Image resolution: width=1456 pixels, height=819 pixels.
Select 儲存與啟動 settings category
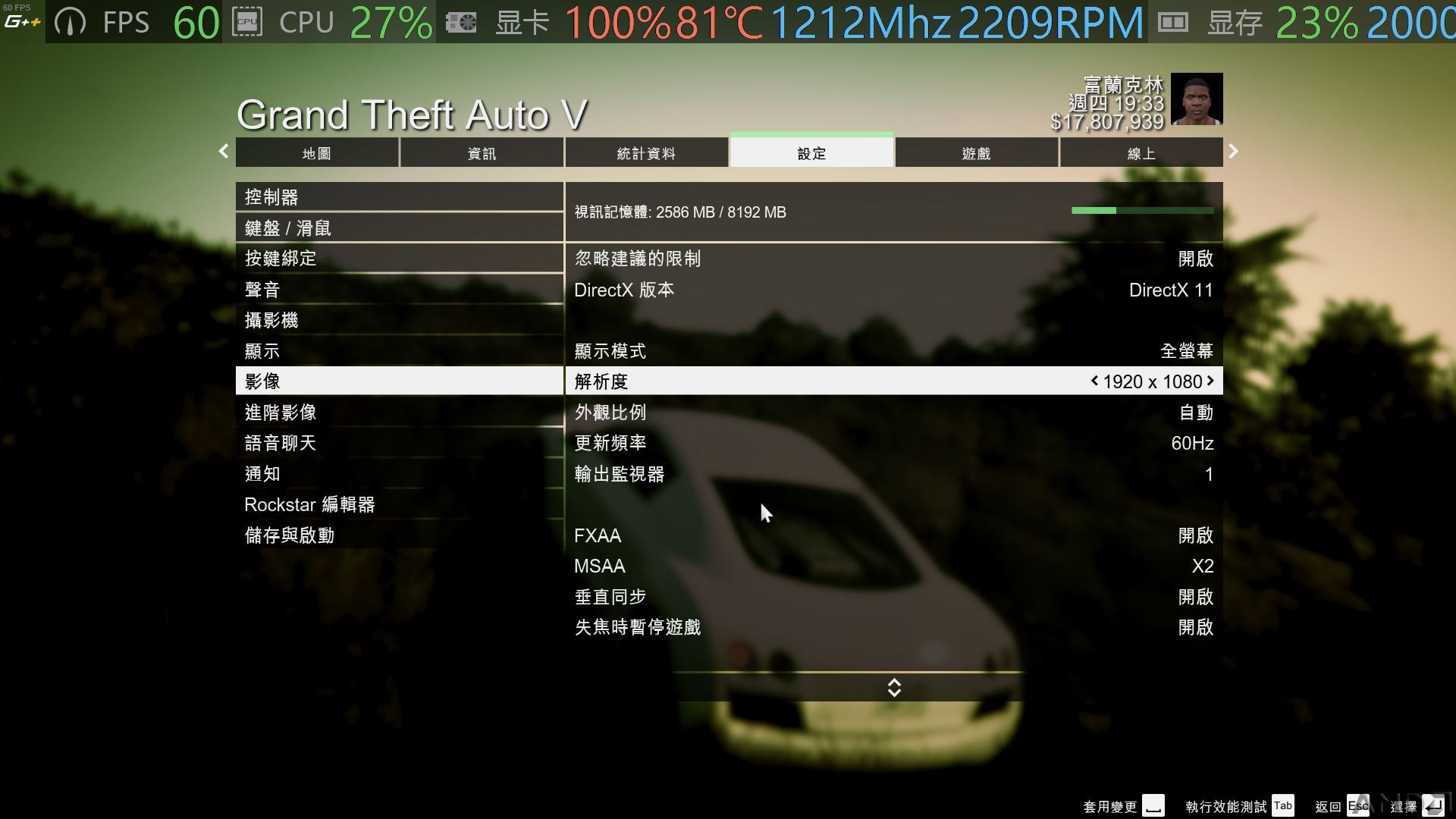click(x=400, y=535)
